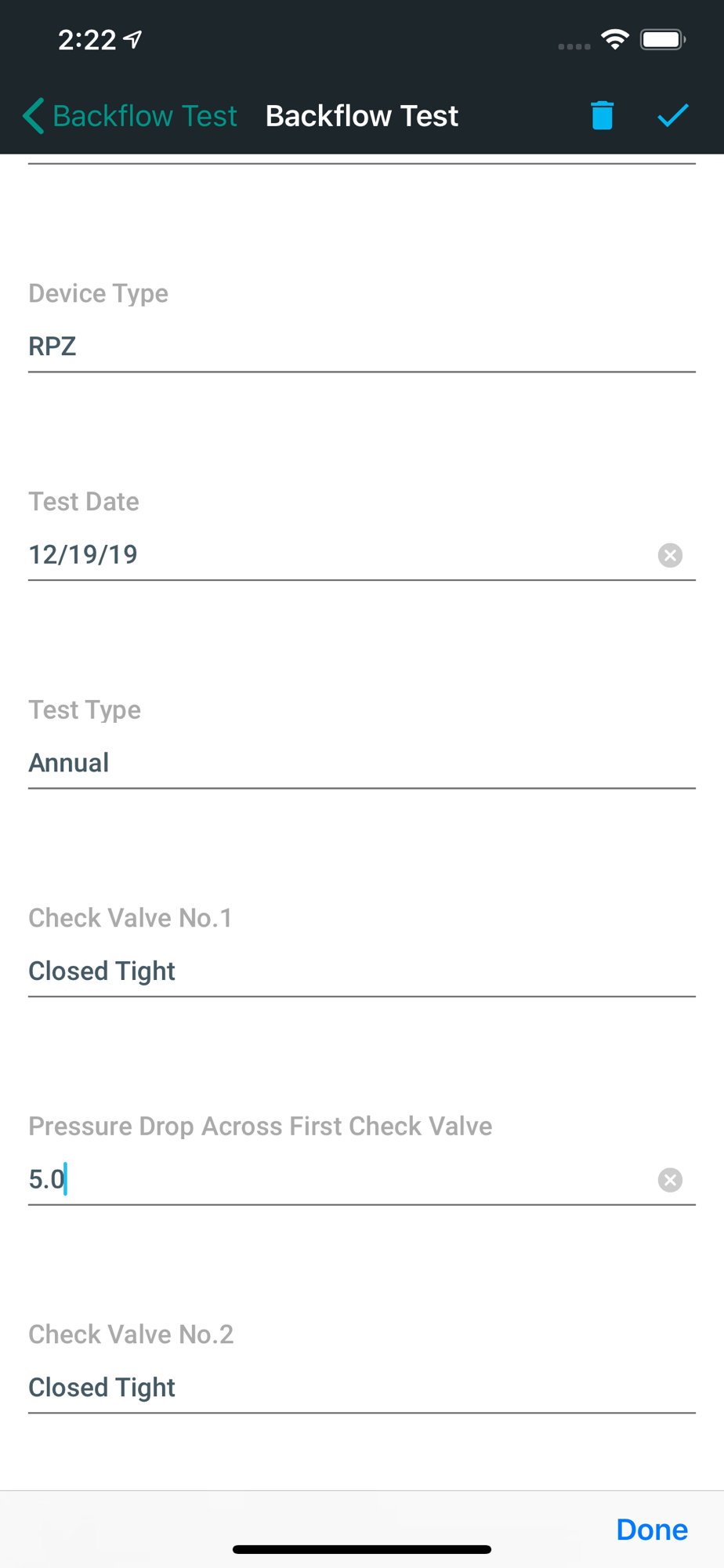Open Check Valve No.2 Closed Tight selector

pos(360,1388)
